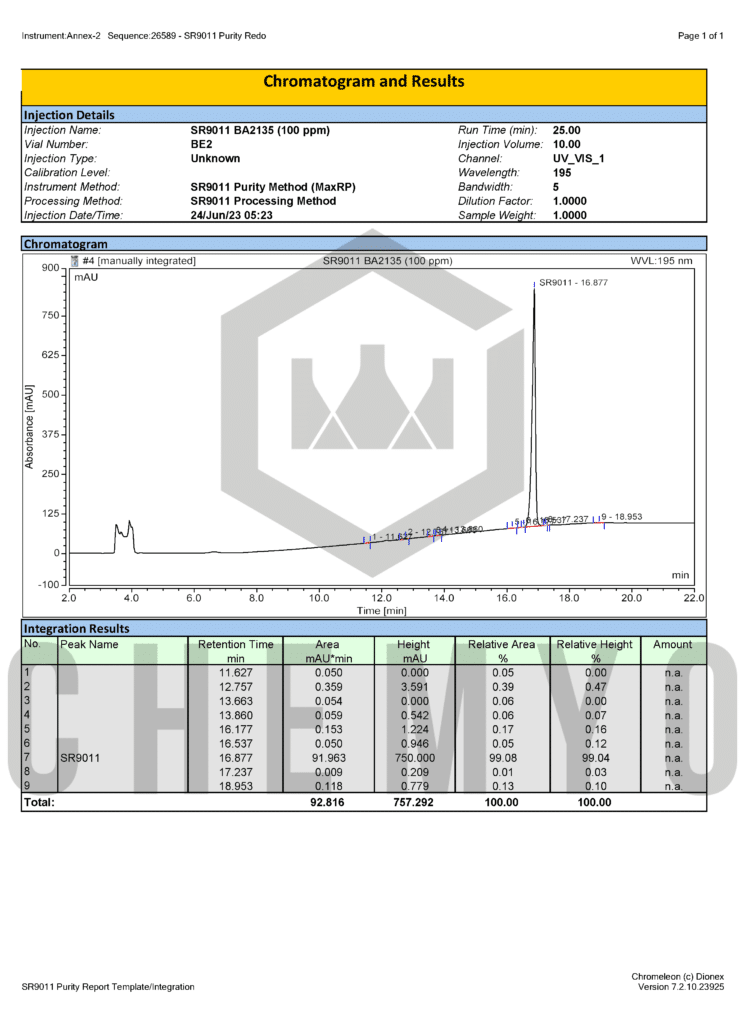Select the relative area value 99.08

click(x=502, y=758)
